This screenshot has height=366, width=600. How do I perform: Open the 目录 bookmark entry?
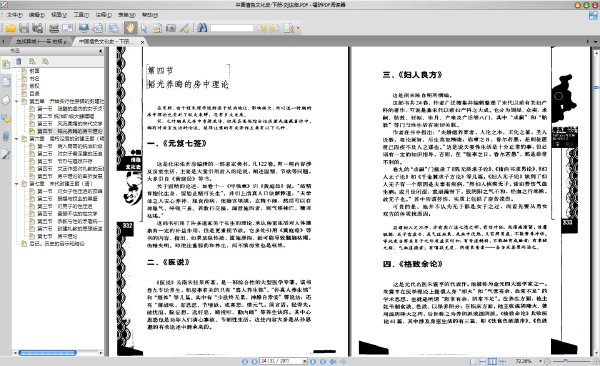pyautogui.click(x=34, y=94)
